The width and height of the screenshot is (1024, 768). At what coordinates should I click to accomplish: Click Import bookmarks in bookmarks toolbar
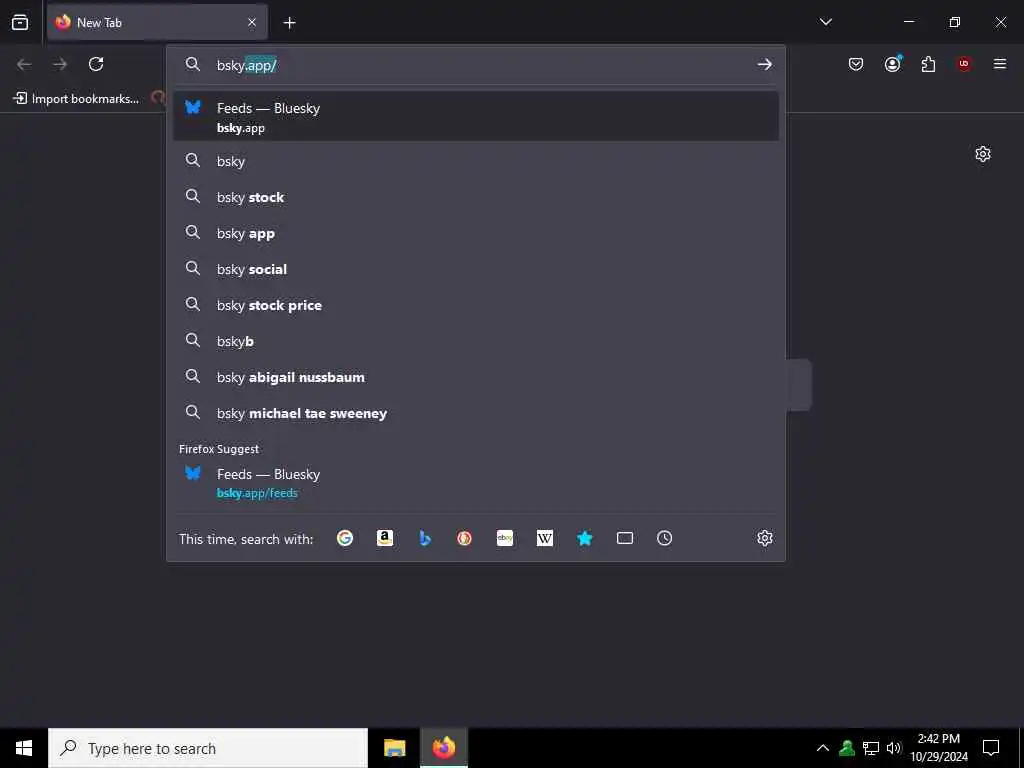(76, 99)
